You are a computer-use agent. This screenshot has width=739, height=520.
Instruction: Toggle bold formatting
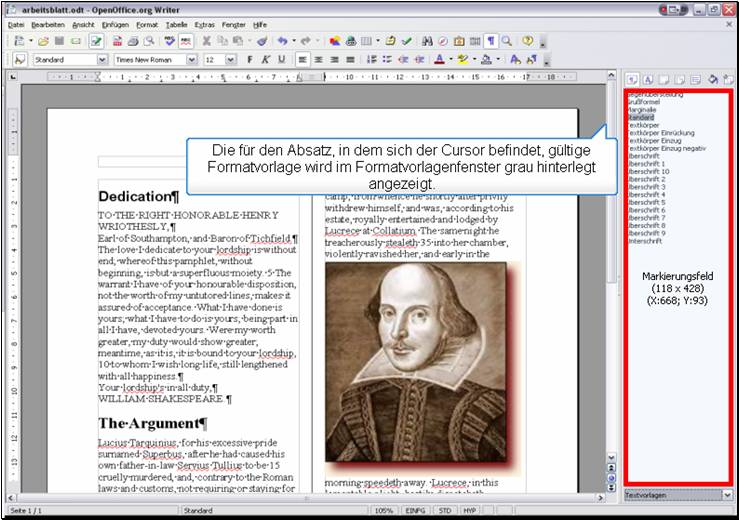click(250, 60)
